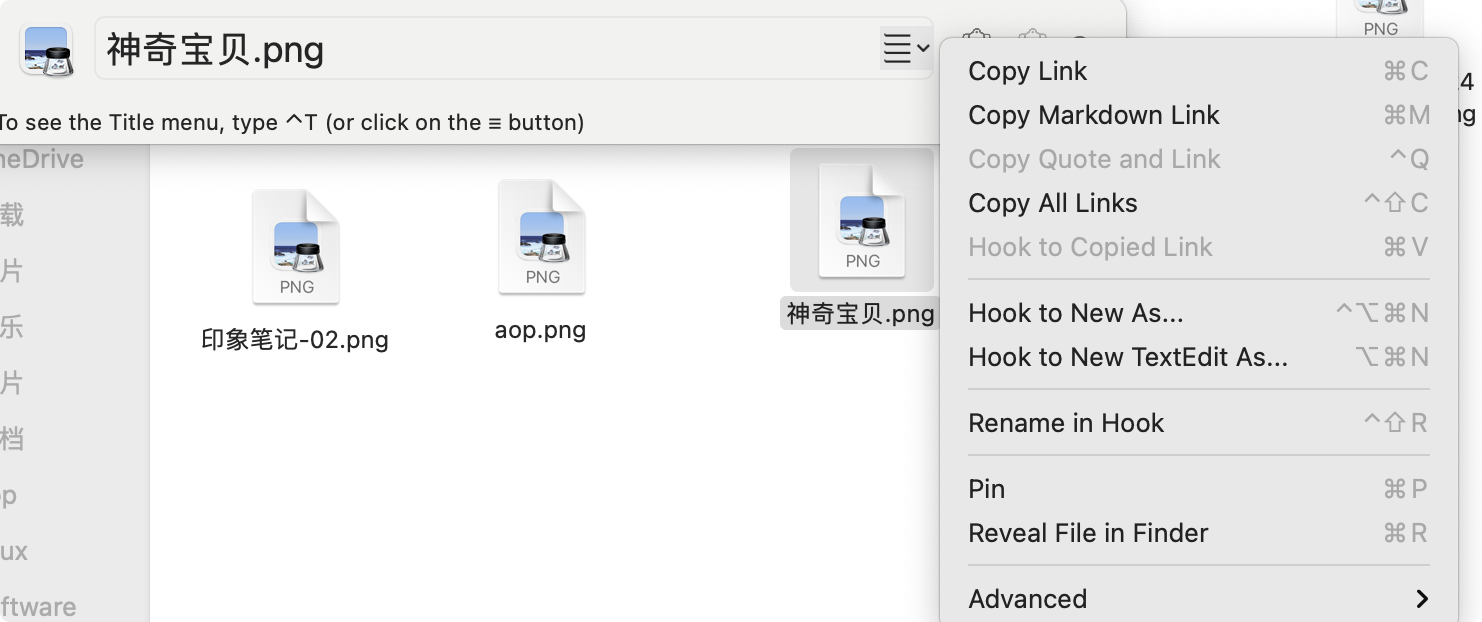Click the 印象笔记-02.png filename label
This screenshot has height=622, width=1482.
pos(295,340)
